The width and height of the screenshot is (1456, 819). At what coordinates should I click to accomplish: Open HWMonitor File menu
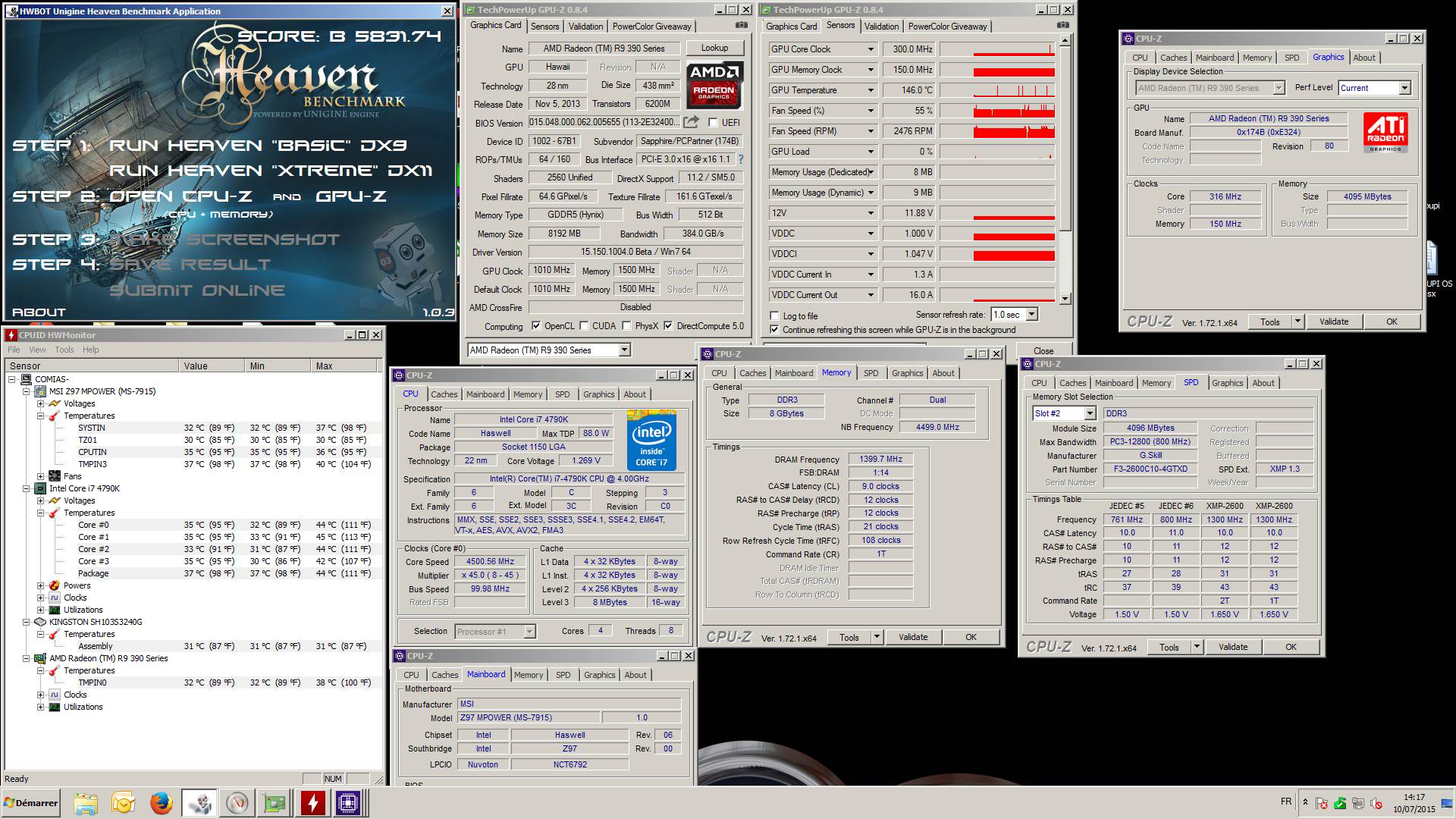point(14,350)
